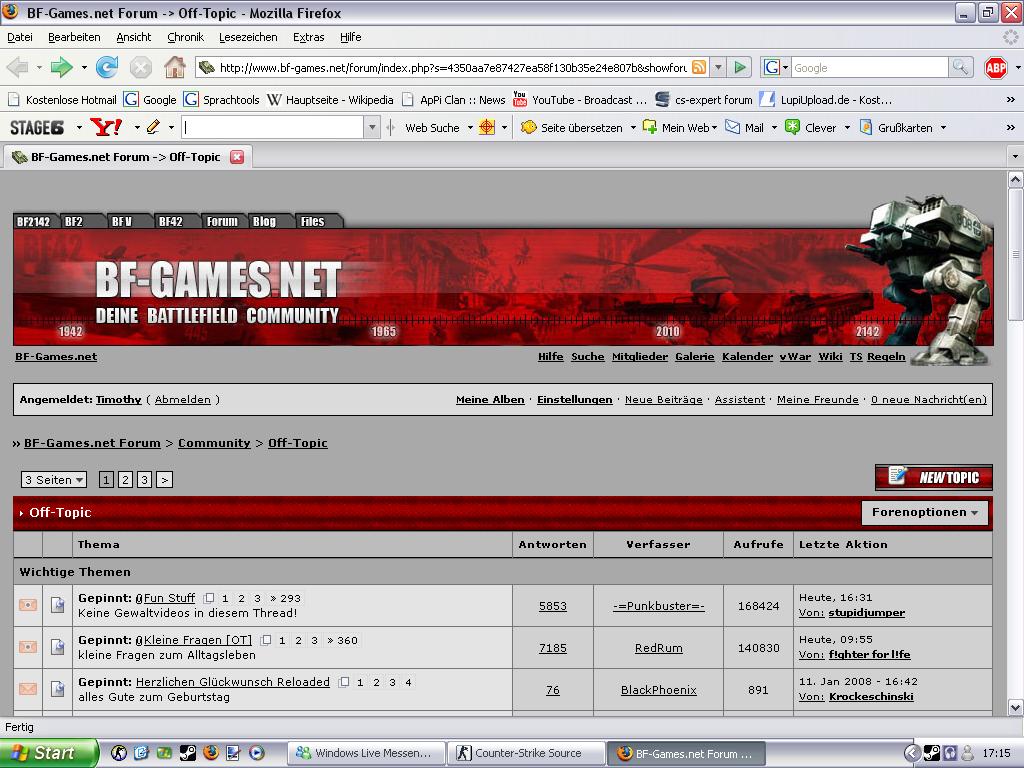Click the Abmelden logout link
Image resolution: width=1024 pixels, height=768 pixels.
tap(182, 399)
